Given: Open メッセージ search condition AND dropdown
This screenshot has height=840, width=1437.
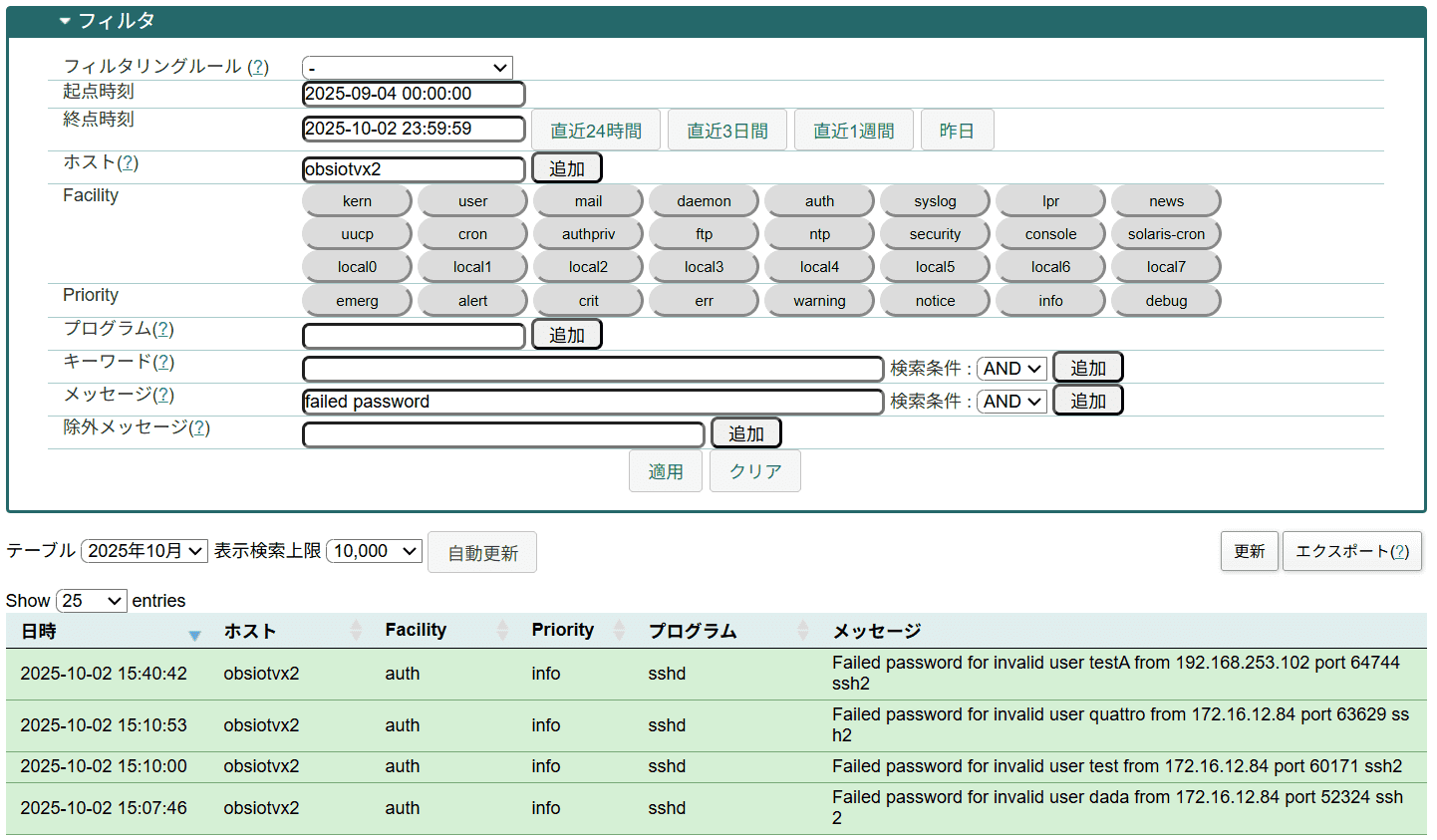Looking at the screenshot, I should (x=1011, y=402).
